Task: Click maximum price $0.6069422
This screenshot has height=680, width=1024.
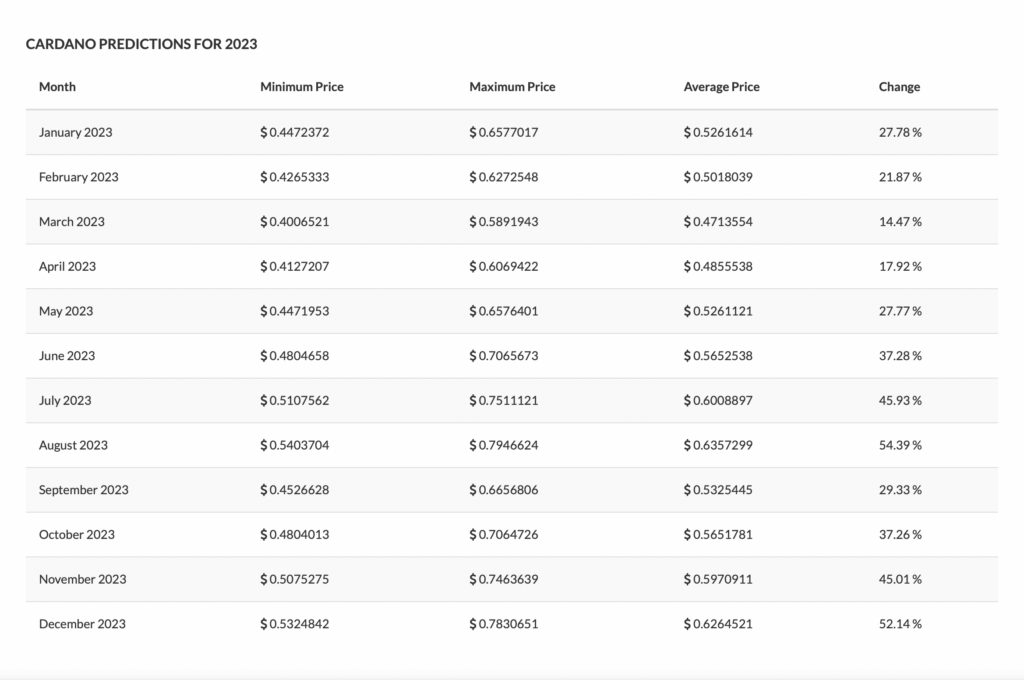Action: (504, 267)
